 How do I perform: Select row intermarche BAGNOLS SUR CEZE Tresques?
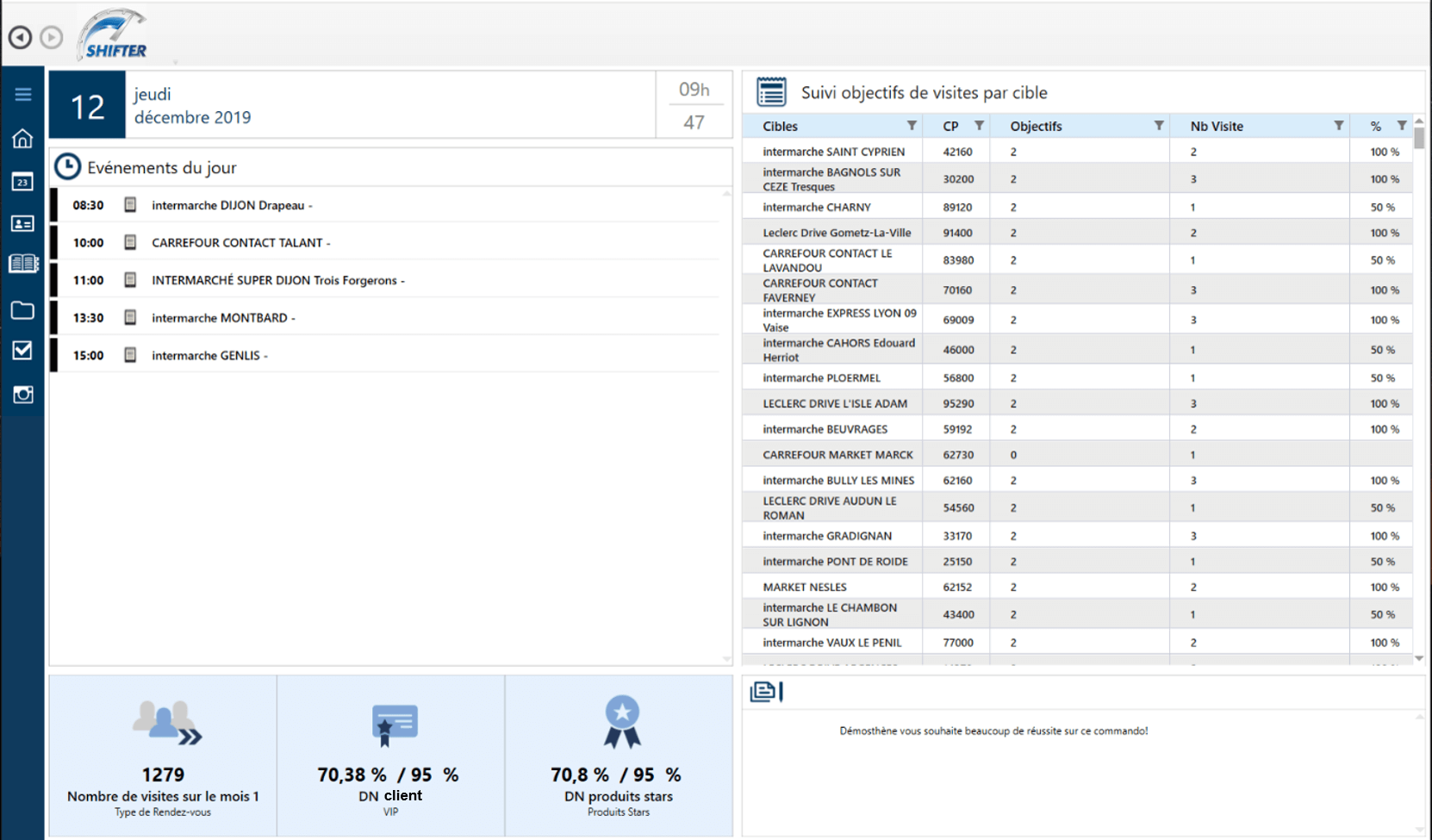coord(1077,179)
